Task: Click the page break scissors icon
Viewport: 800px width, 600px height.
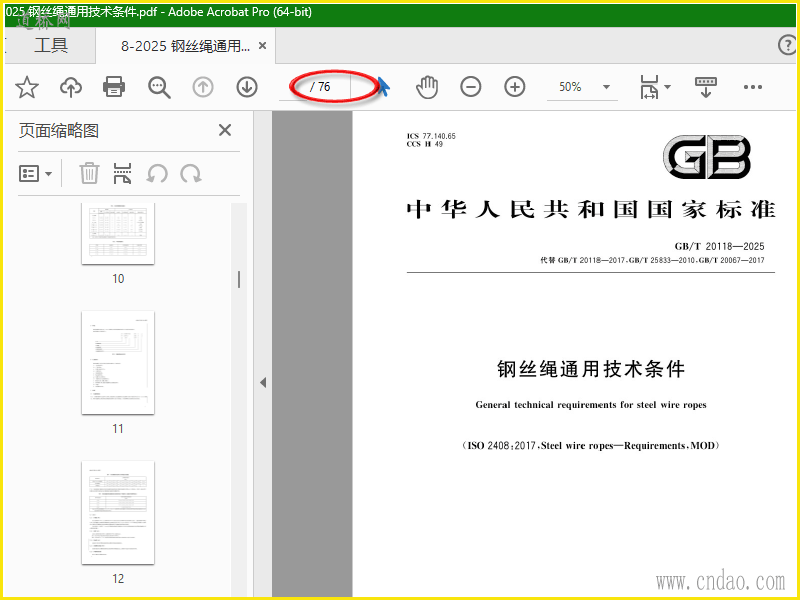Action: 122,173
